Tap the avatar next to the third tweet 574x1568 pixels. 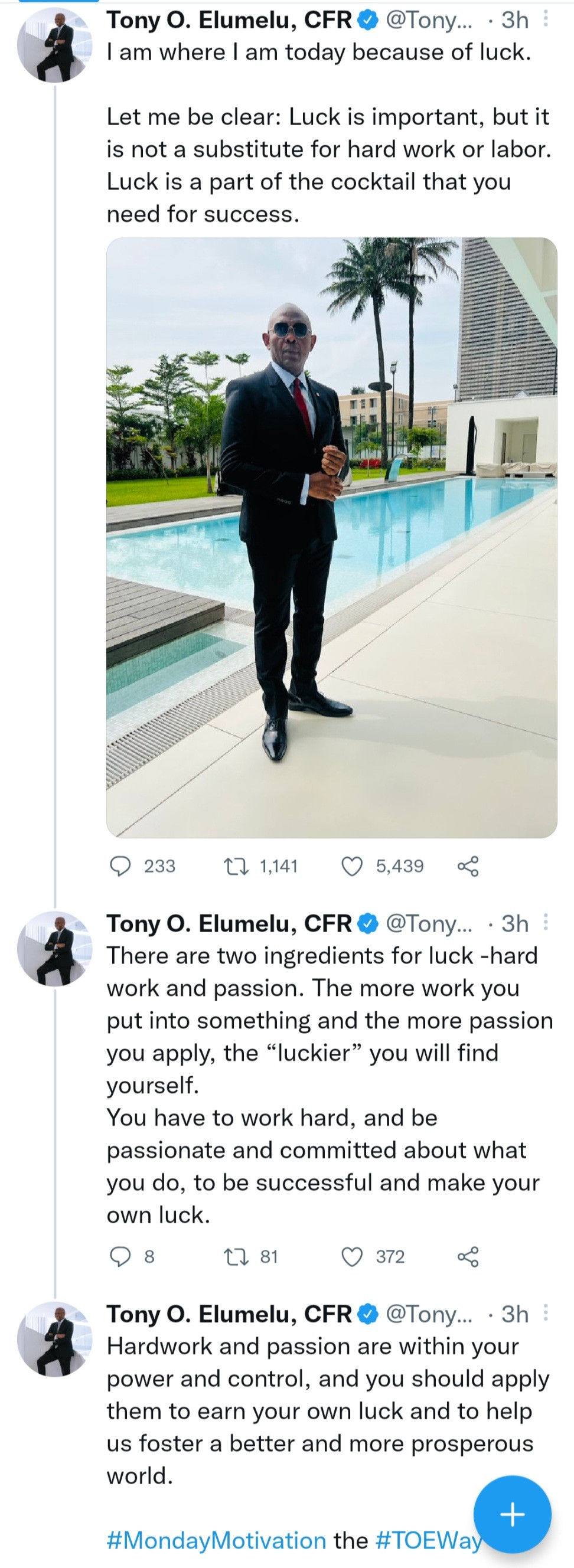click(54, 1339)
